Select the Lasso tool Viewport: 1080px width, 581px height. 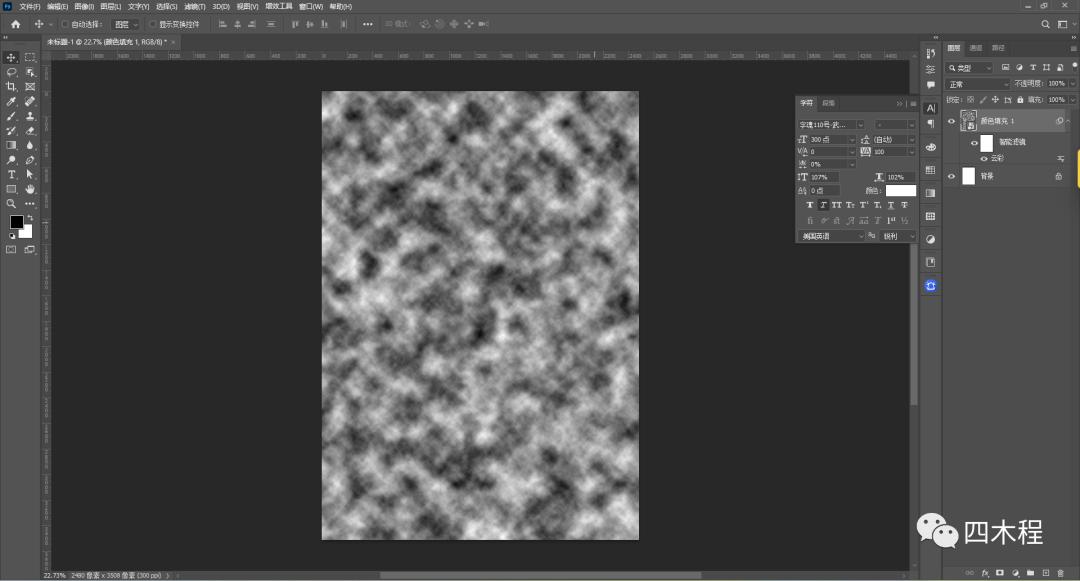11,72
